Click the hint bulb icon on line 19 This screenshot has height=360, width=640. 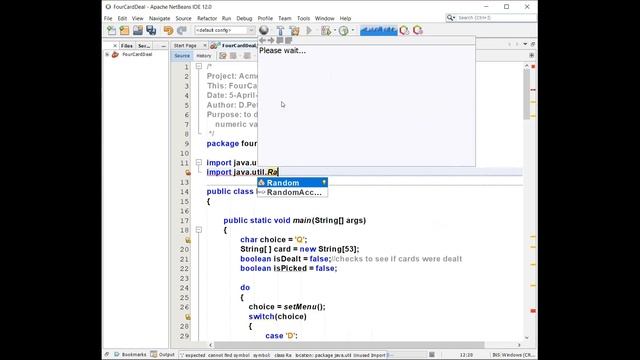(188, 240)
